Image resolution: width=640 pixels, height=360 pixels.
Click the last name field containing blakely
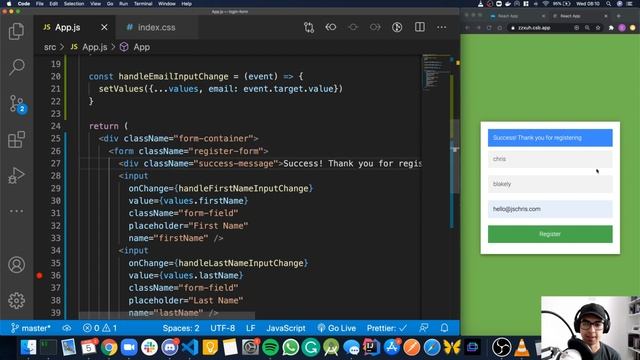(550, 184)
